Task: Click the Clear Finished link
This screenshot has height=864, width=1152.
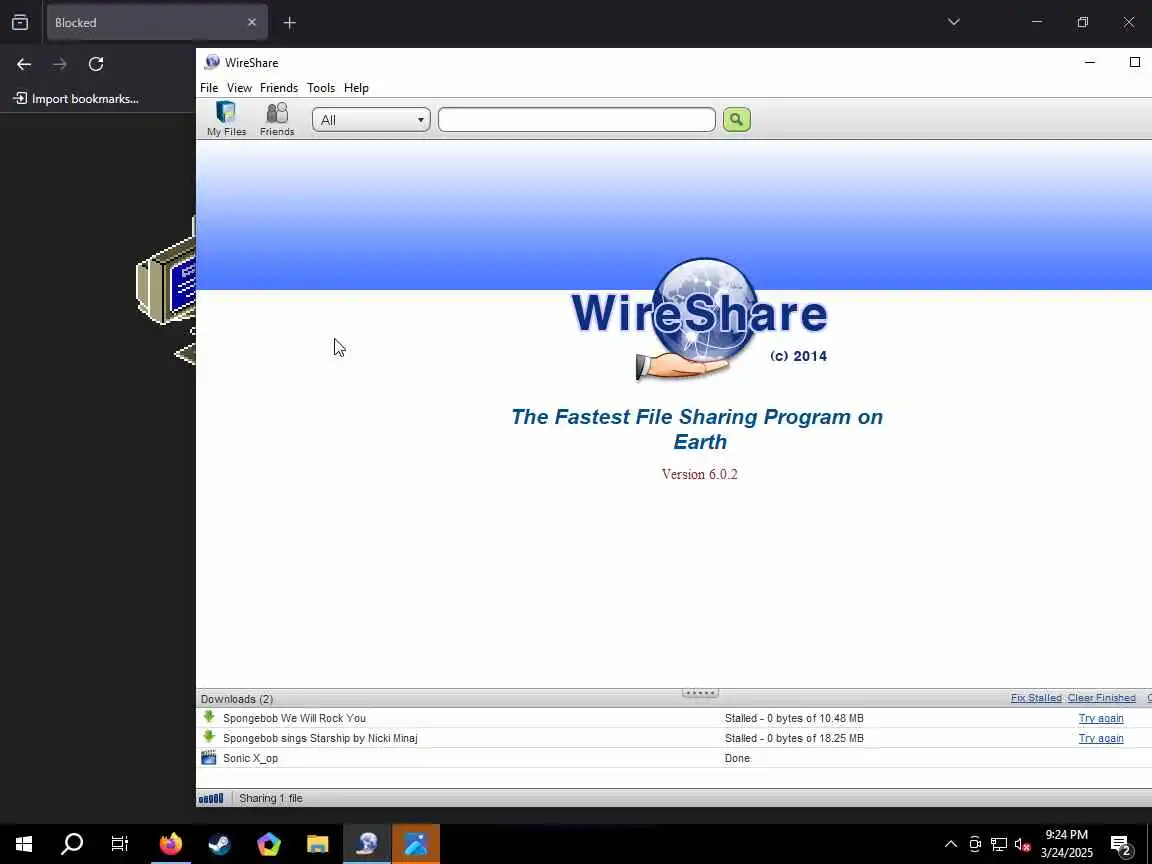Action: 1101,697
